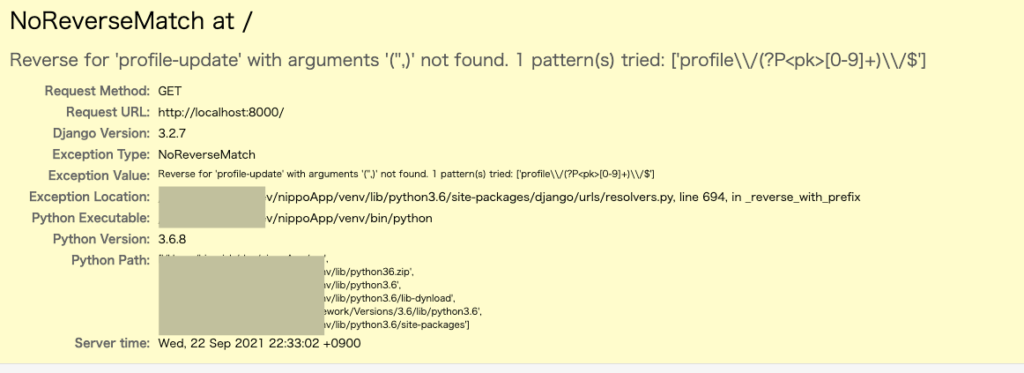1024x373 pixels.
Task: Click the server time Wed, 22 Sep 2021 value
Action: [x=259, y=343]
